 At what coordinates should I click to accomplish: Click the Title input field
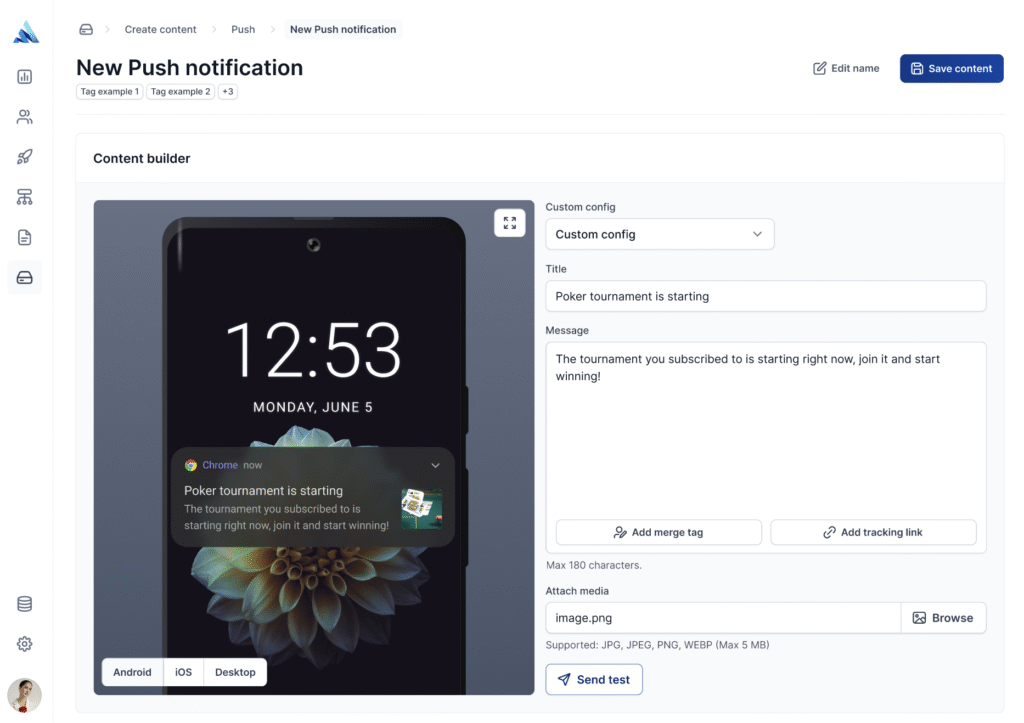click(x=765, y=296)
